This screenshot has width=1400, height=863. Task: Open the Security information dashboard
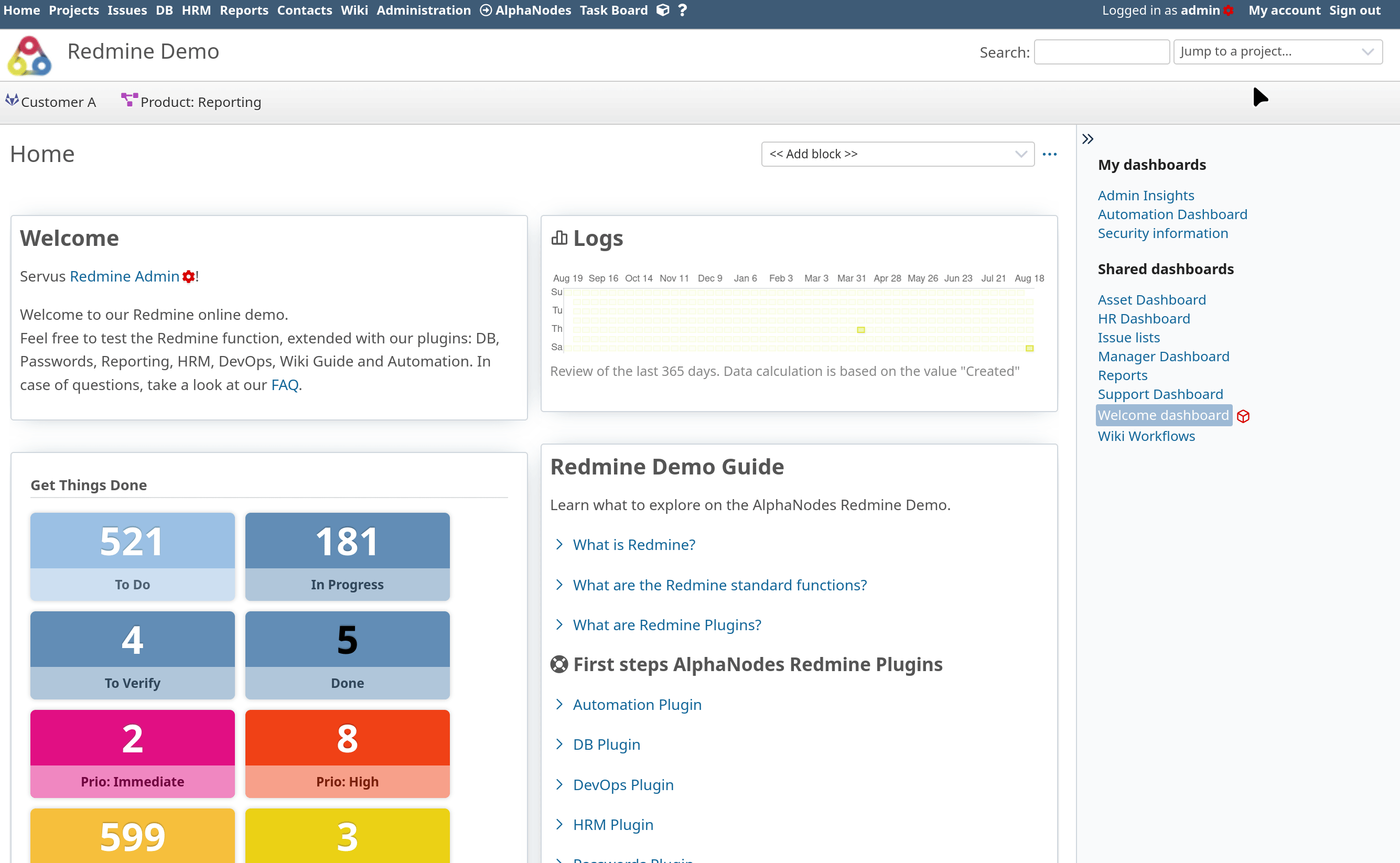click(x=1162, y=233)
